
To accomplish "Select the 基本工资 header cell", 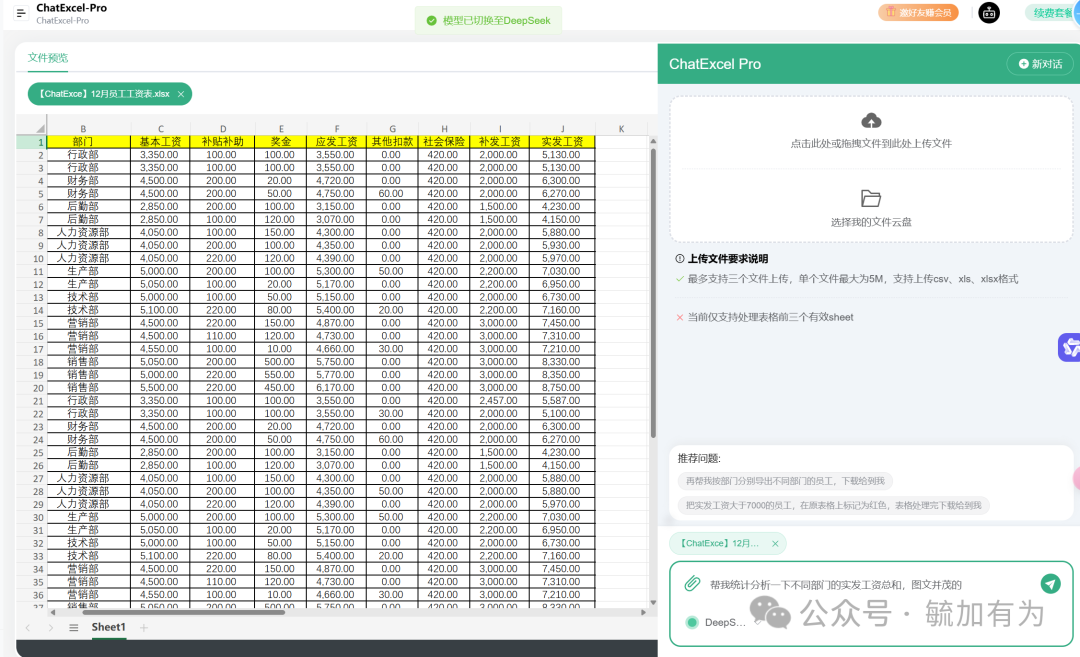I will tap(160, 142).
